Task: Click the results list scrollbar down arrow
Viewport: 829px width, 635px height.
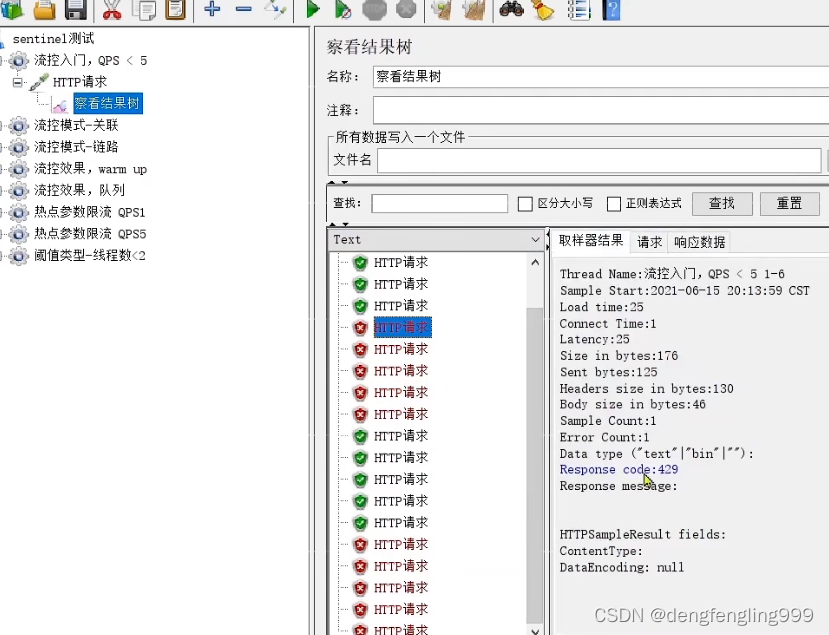Action: click(x=535, y=631)
